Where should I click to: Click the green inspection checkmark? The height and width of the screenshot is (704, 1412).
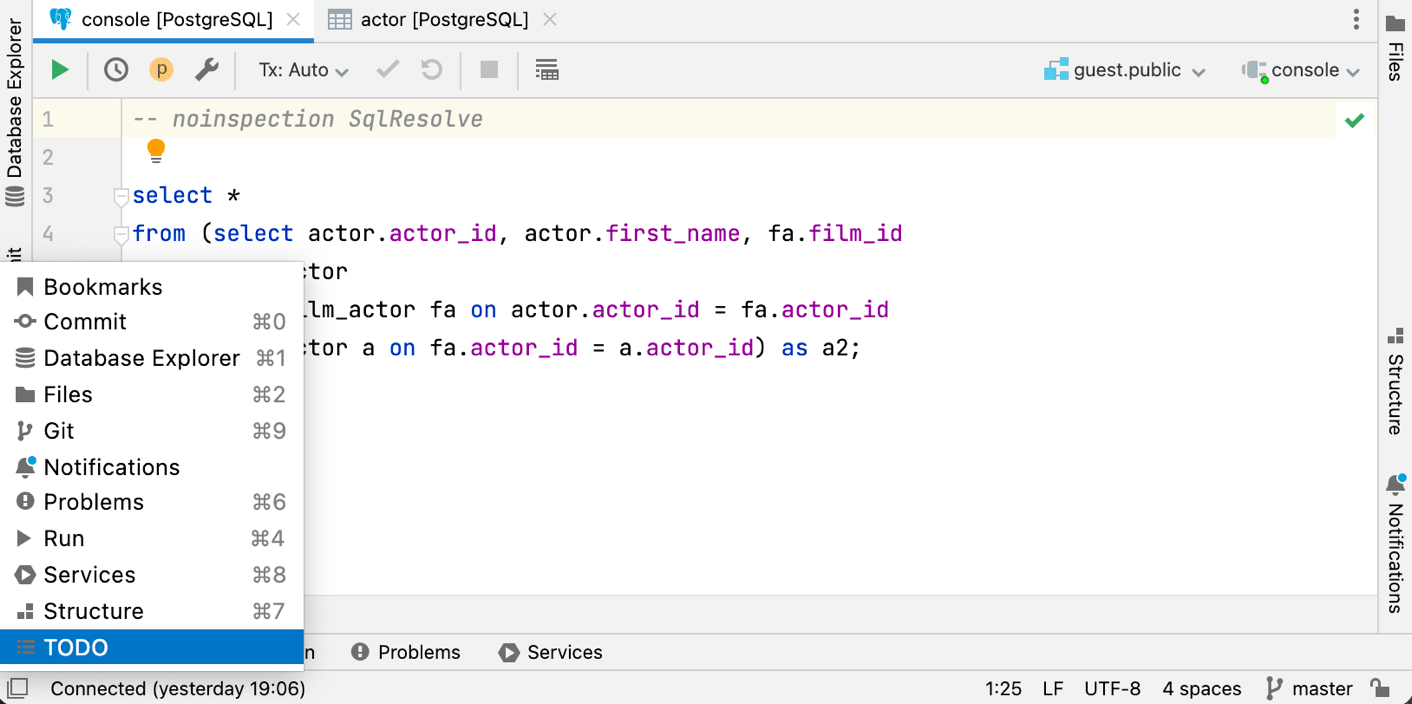click(x=1354, y=120)
